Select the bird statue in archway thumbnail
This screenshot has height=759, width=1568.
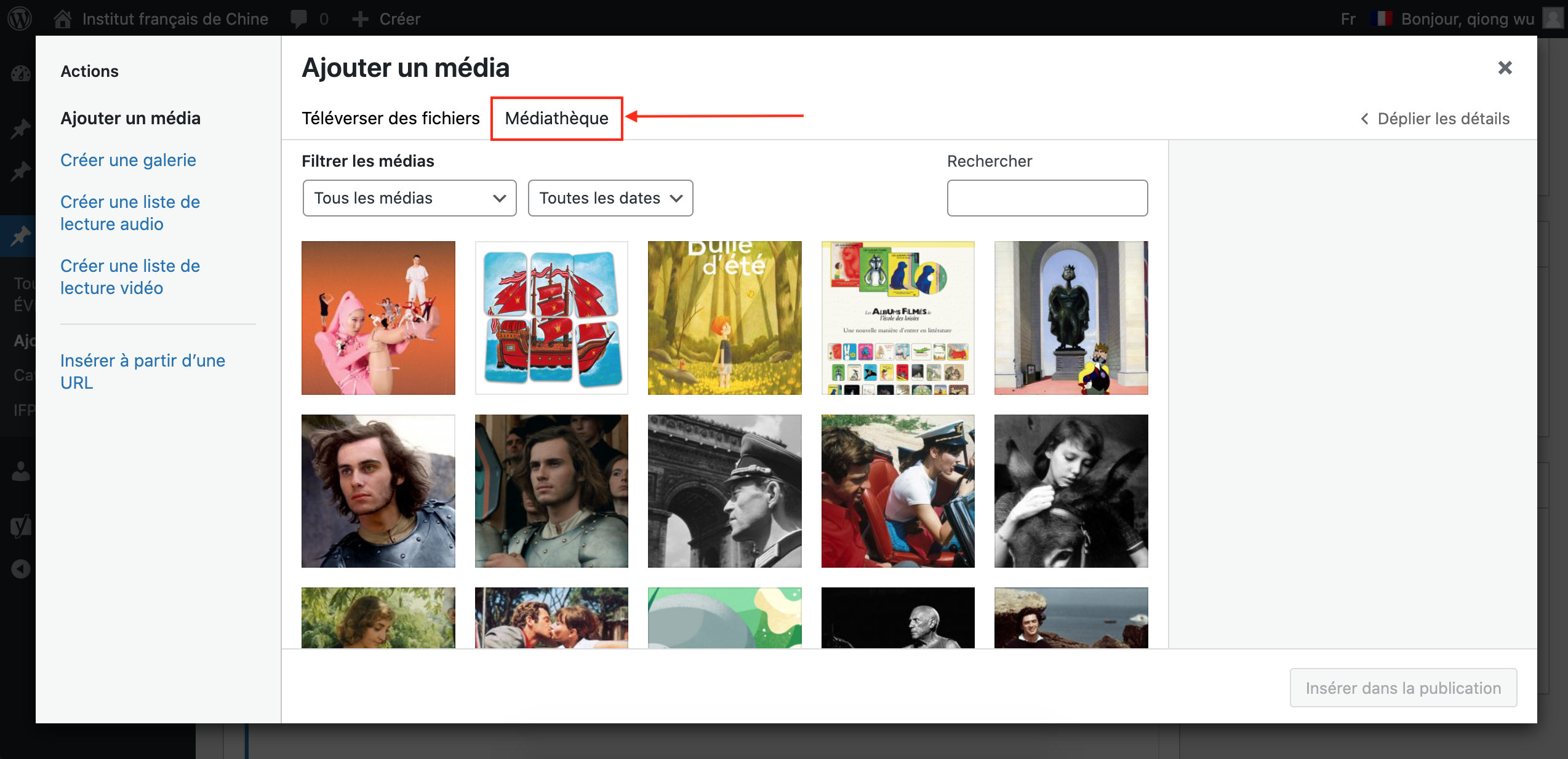point(1071,318)
